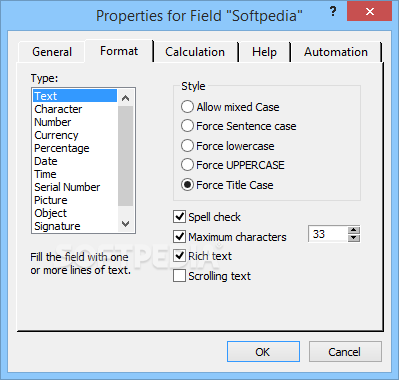Decrease maximum characters with down spinner

[x=354, y=238]
